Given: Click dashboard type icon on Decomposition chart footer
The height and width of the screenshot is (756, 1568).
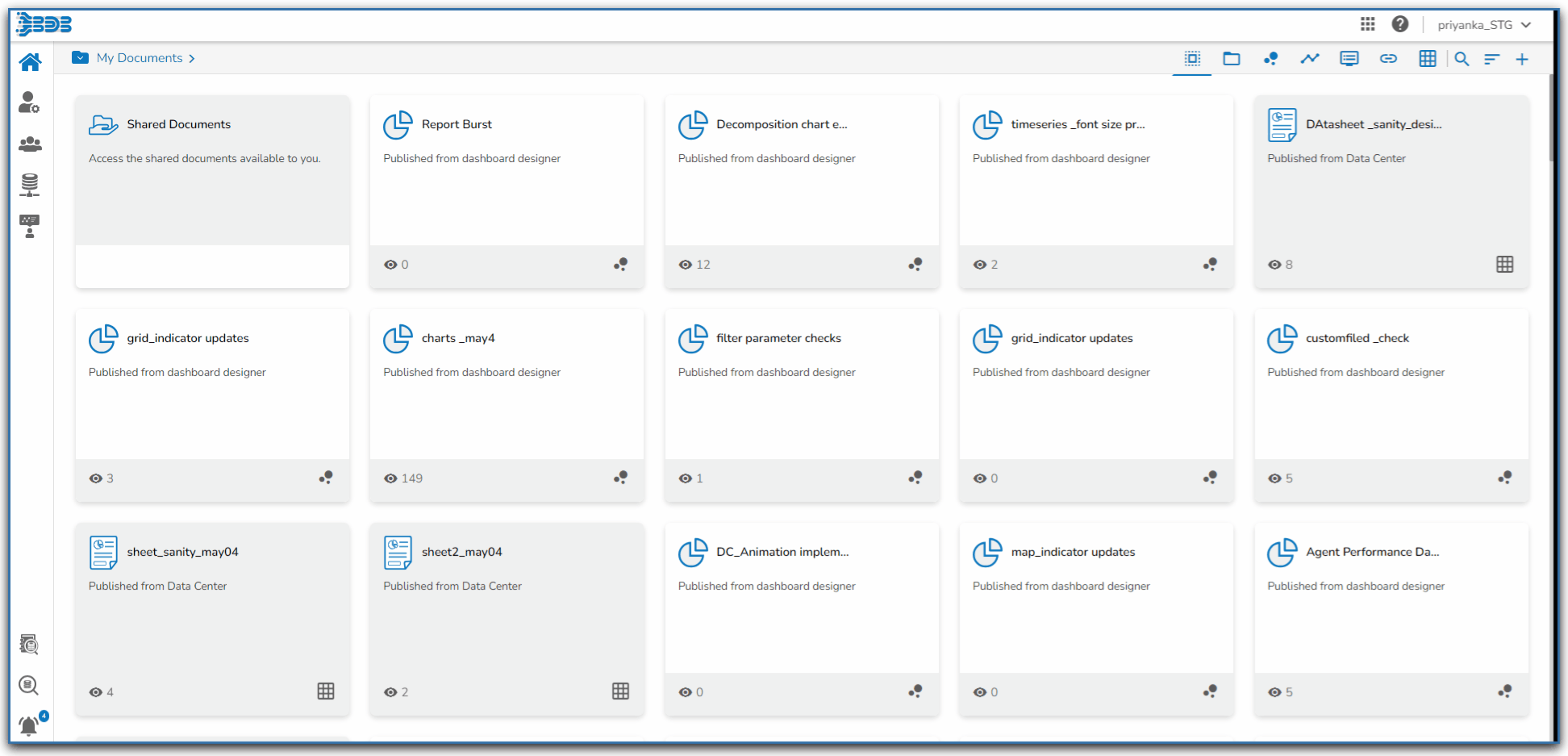Looking at the screenshot, I should pyautogui.click(x=915, y=264).
